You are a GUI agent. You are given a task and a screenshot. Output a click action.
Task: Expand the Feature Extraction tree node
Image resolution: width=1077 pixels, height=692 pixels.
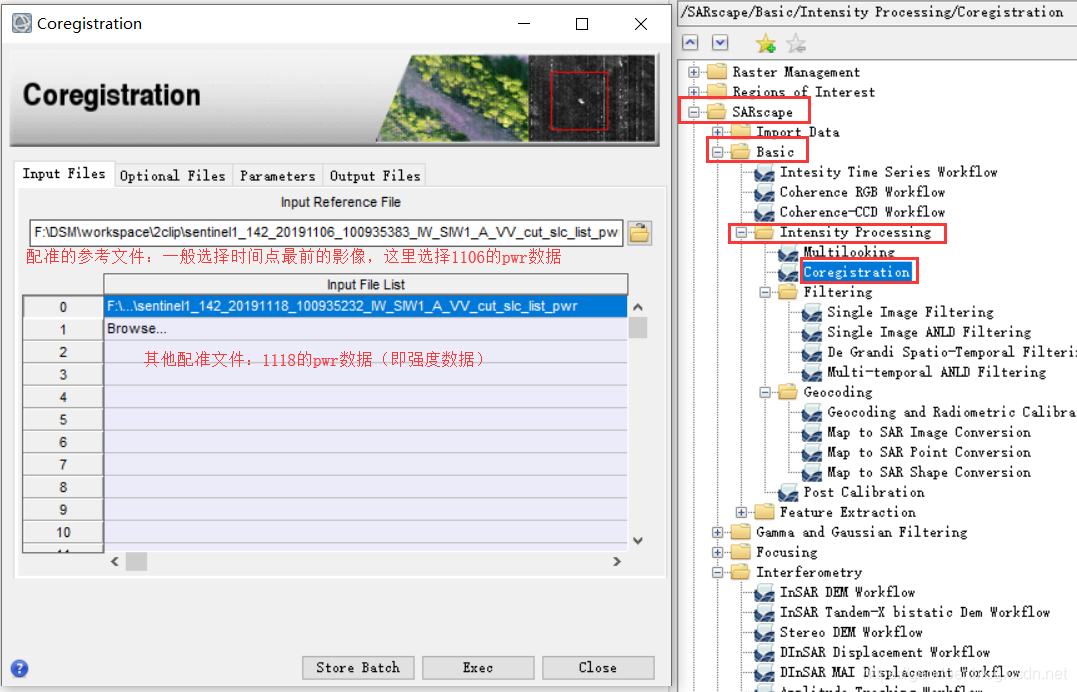point(741,512)
